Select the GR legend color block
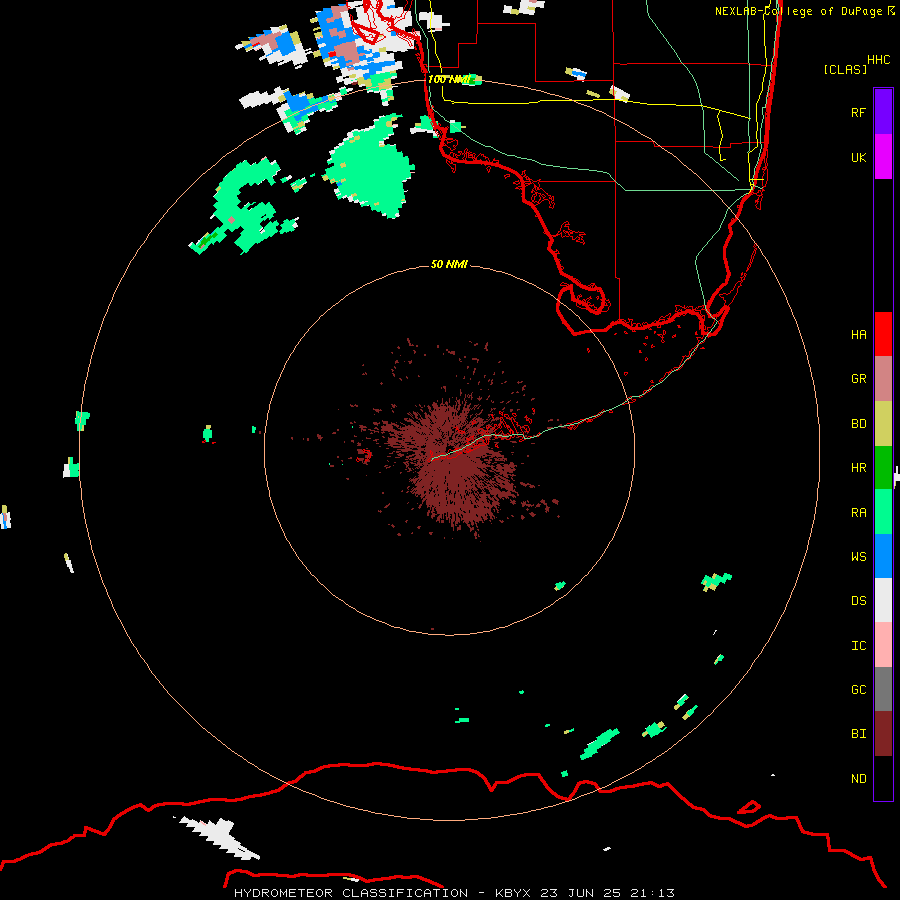 click(883, 379)
